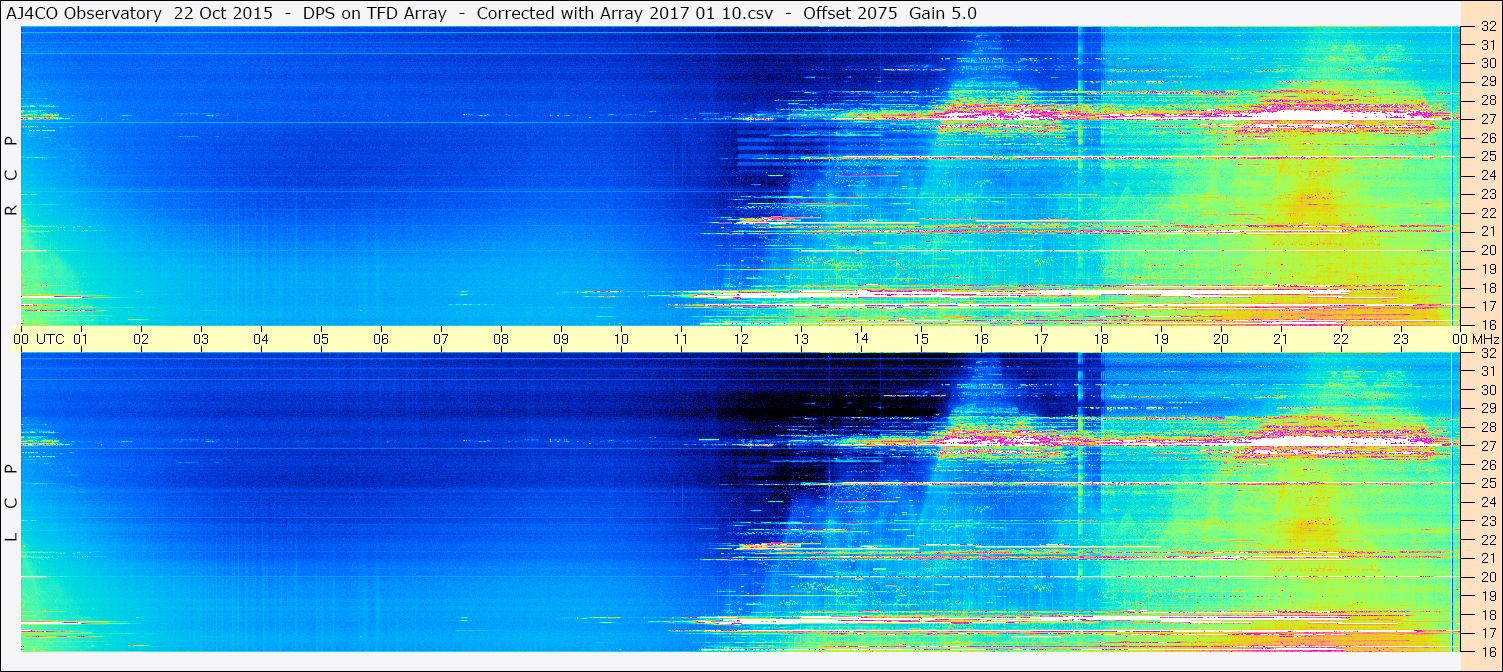Click the Gain 5.0 value in header
This screenshot has width=1503, height=672.
943,13
